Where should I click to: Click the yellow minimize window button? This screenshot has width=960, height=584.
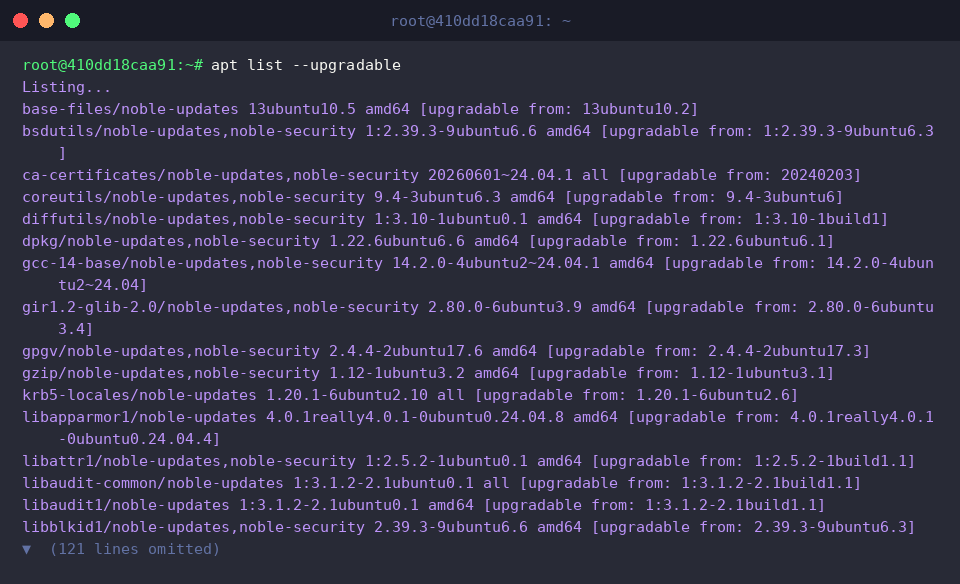pyautogui.click(x=47, y=21)
